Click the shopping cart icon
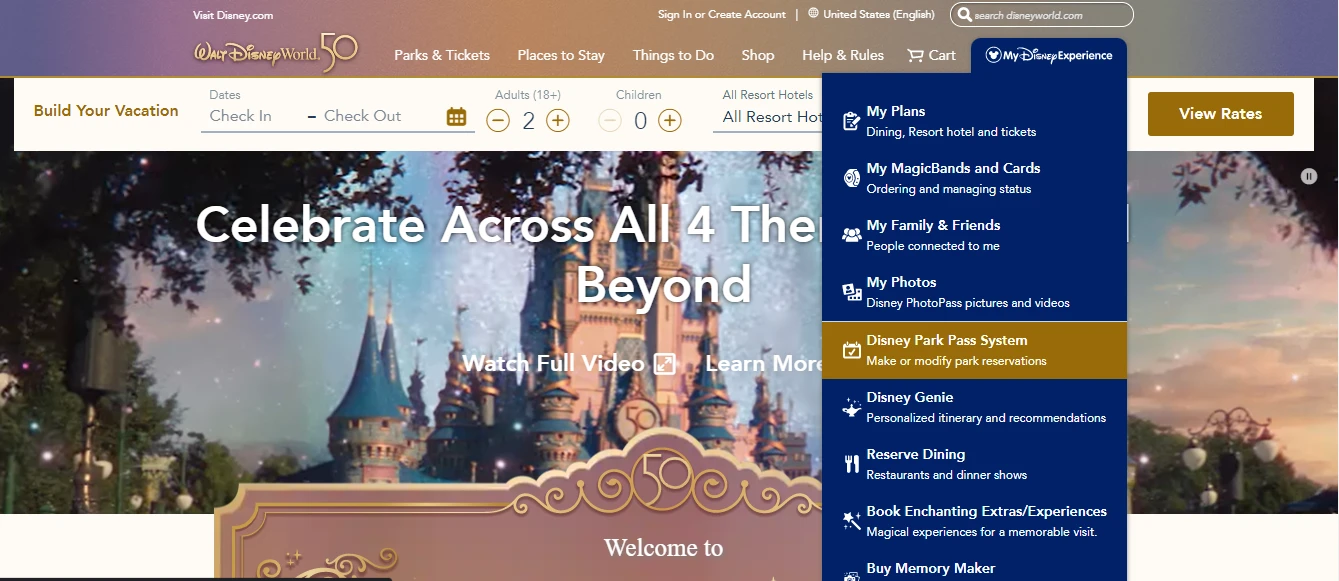1339x581 pixels. [x=915, y=56]
